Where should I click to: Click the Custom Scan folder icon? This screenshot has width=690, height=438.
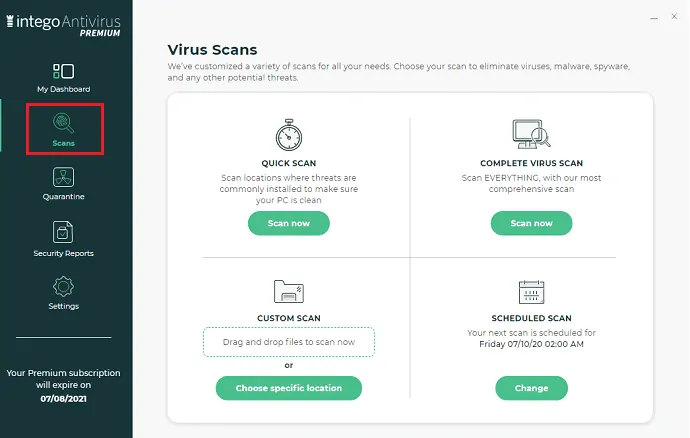[x=289, y=291]
